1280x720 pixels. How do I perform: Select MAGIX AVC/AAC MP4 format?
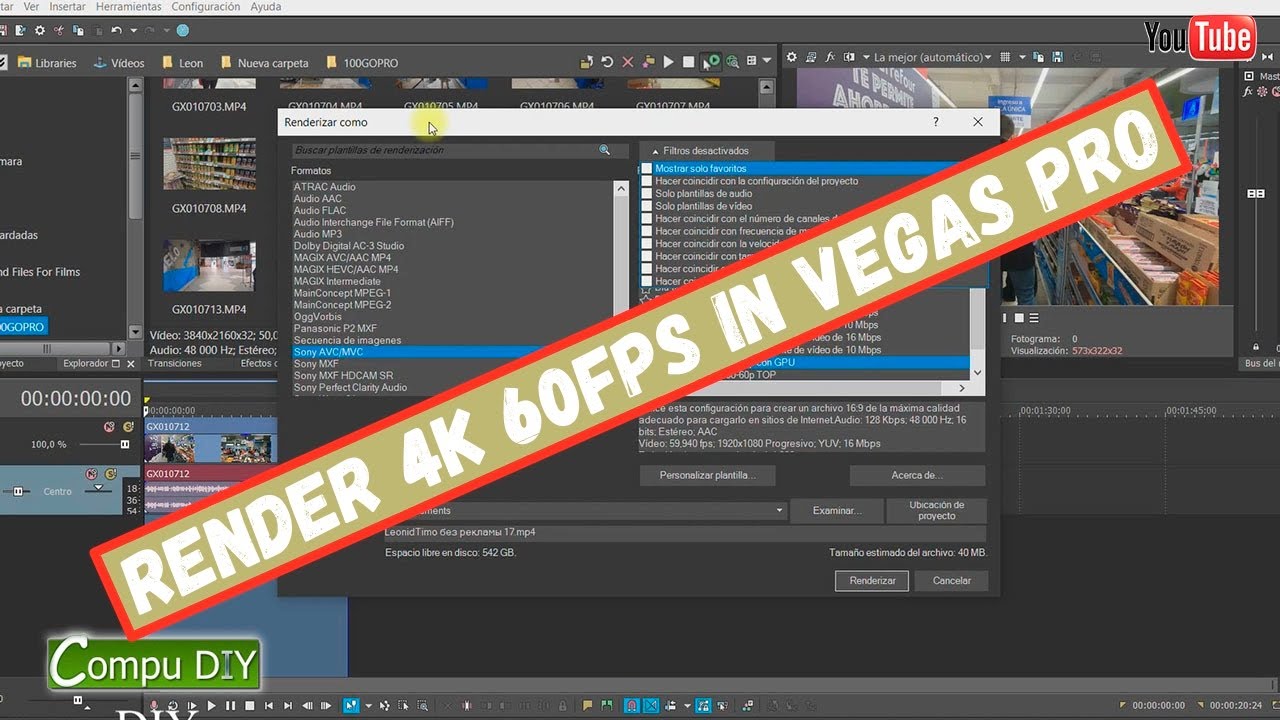pos(342,258)
